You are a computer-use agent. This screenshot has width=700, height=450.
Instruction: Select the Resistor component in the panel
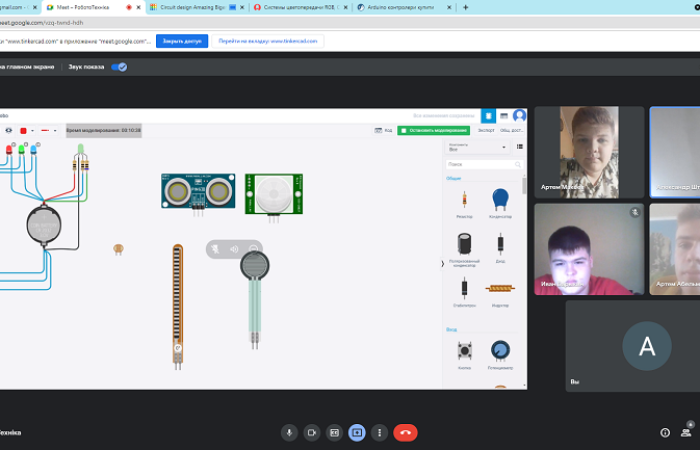pos(464,201)
